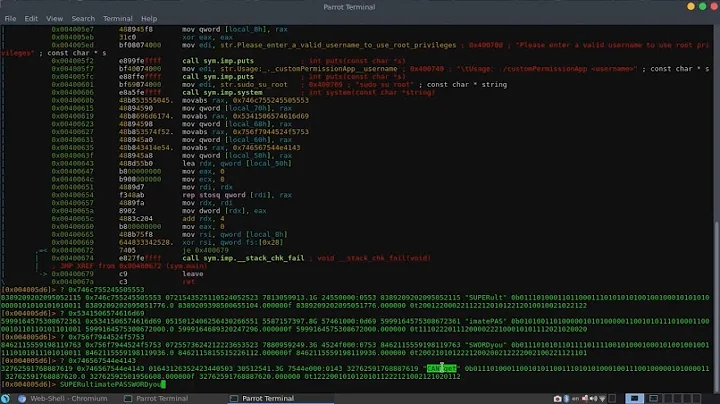Click 'add rdx, 4' instruction
Image resolution: width=720 pixels, height=404 pixels.
(x=203, y=219)
